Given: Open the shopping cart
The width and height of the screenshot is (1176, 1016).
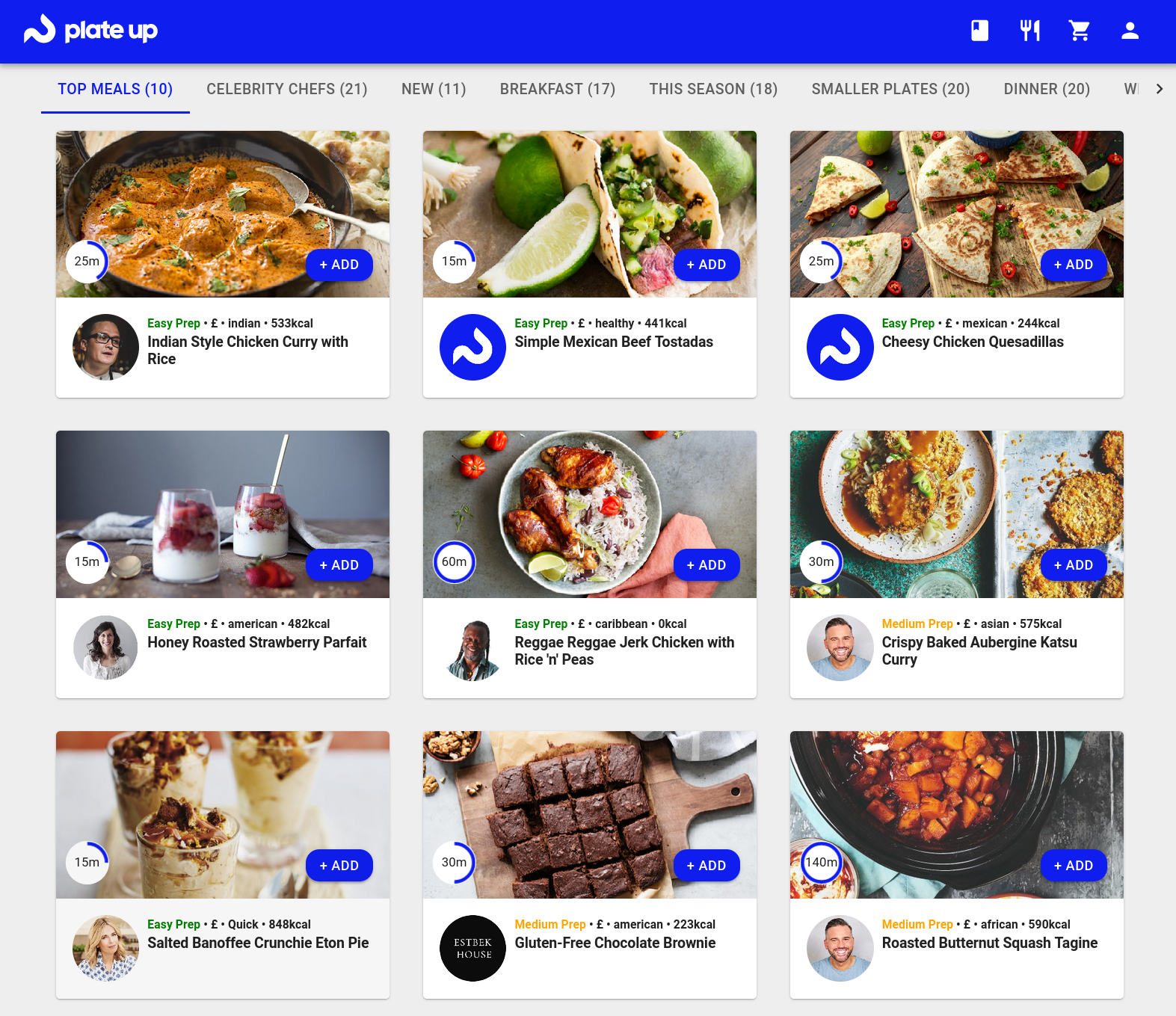Looking at the screenshot, I should 1079,31.
